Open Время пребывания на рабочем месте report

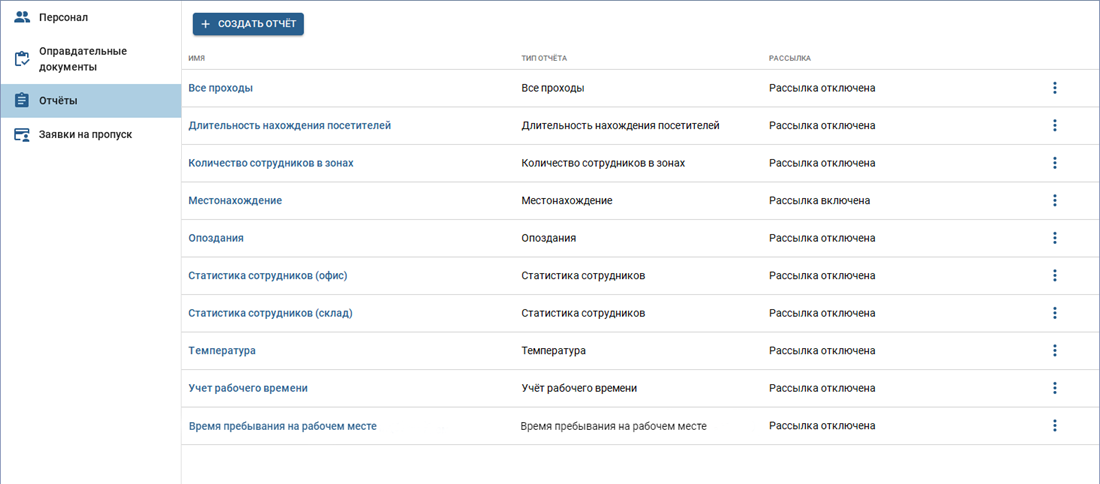[282, 426]
